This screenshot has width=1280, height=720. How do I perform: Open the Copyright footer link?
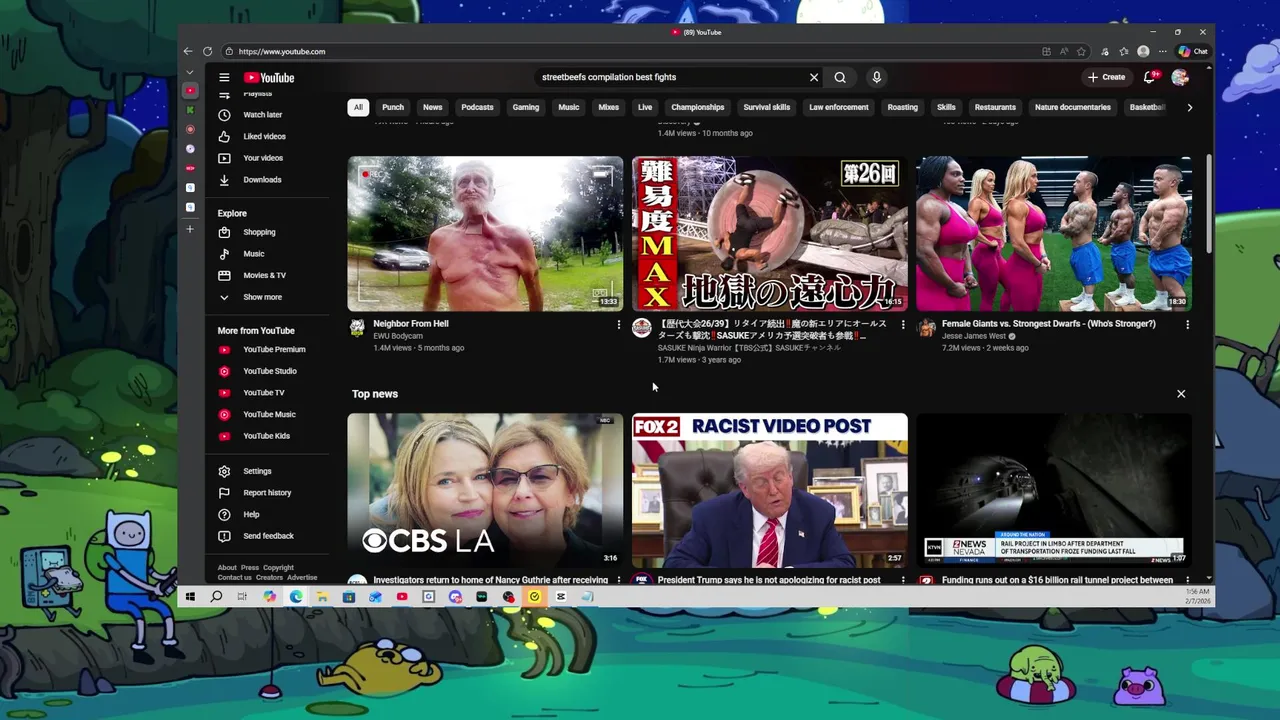(x=278, y=568)
